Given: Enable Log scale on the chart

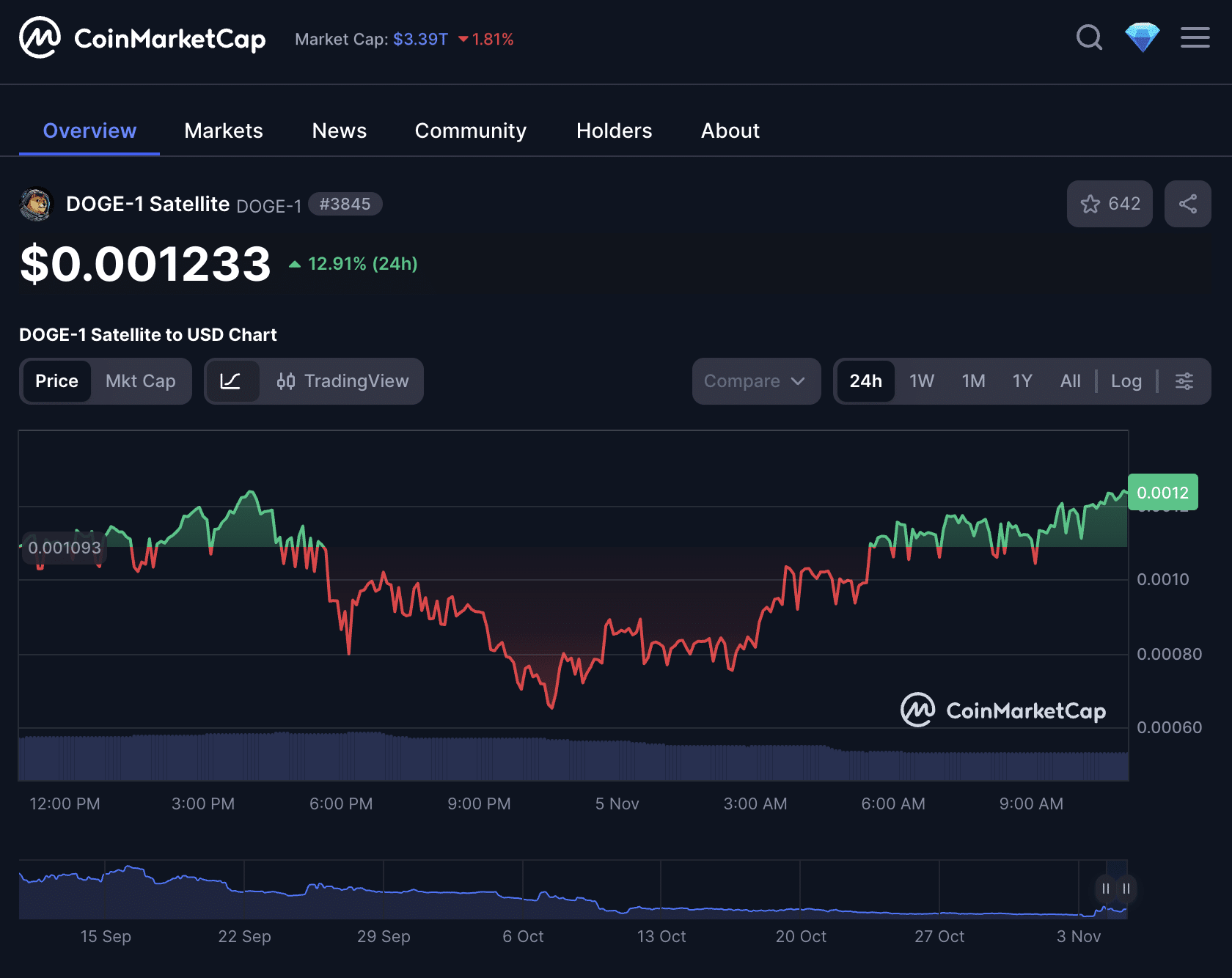Looking at the screenshot, I should point(1126,381).
